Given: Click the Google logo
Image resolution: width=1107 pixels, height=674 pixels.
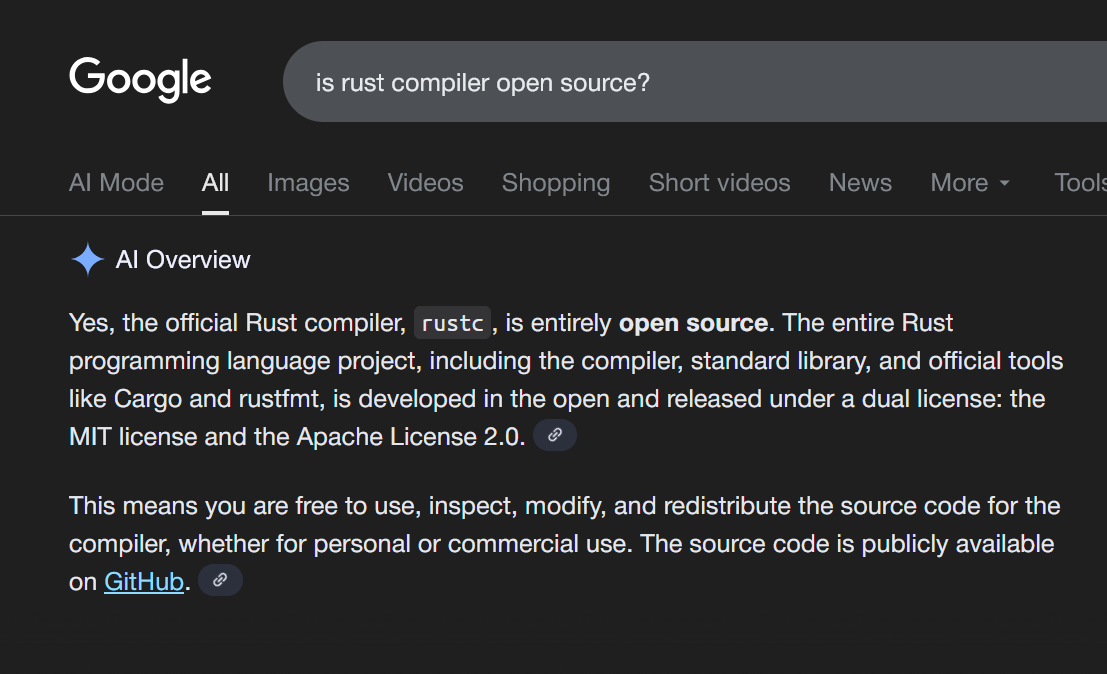Looking at the screenshot, I should coord(140,79).
